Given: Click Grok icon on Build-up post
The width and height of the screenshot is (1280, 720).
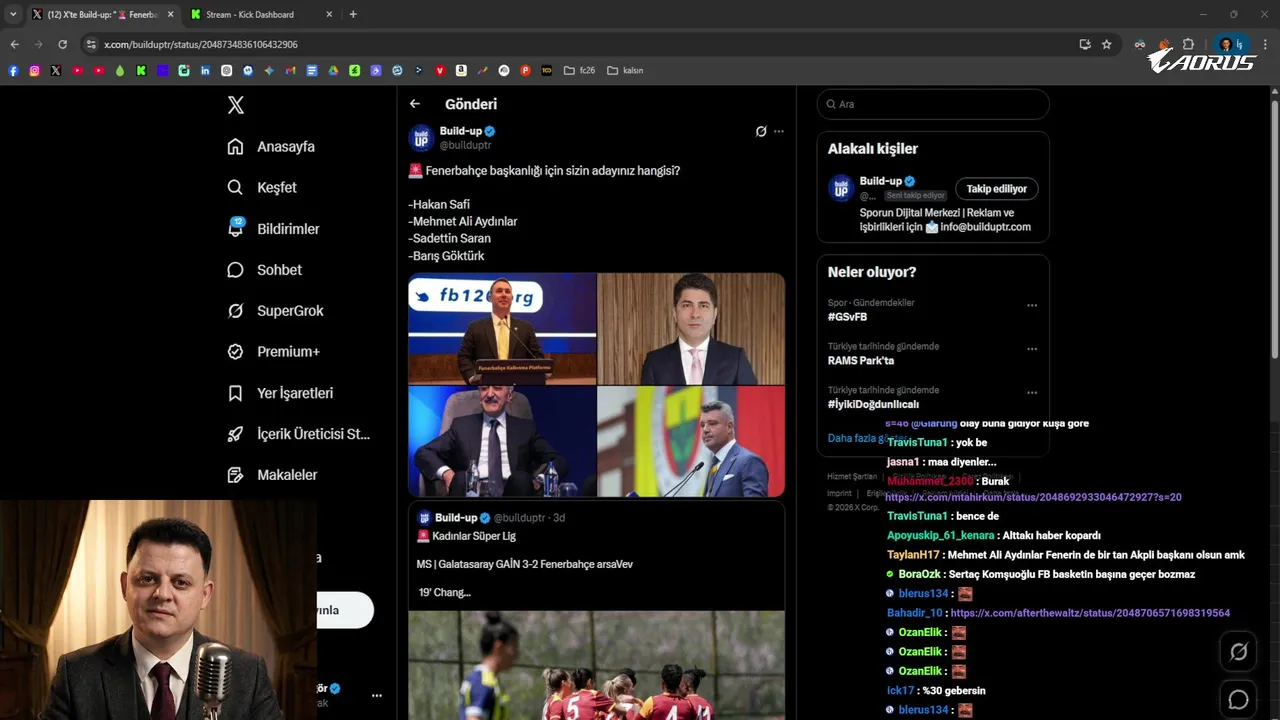Looking at the screenshot, I should (761, 131).
